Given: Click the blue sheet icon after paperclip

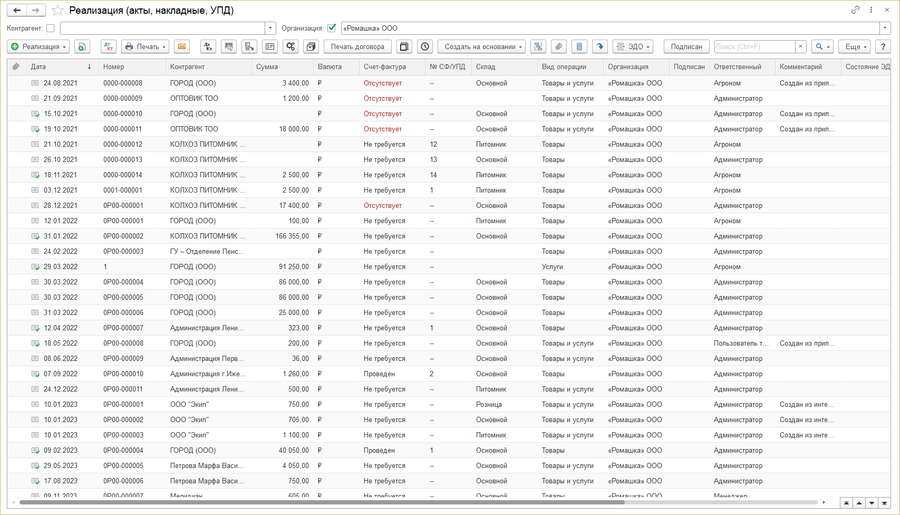Looking at the screenshot, I should click(x=579, y=47).
